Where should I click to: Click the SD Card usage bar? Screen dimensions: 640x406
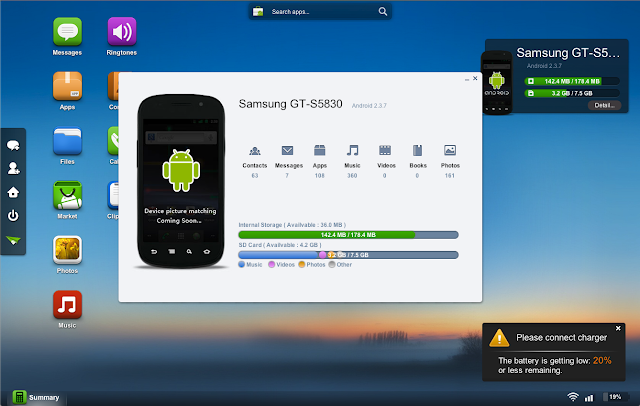348,255
